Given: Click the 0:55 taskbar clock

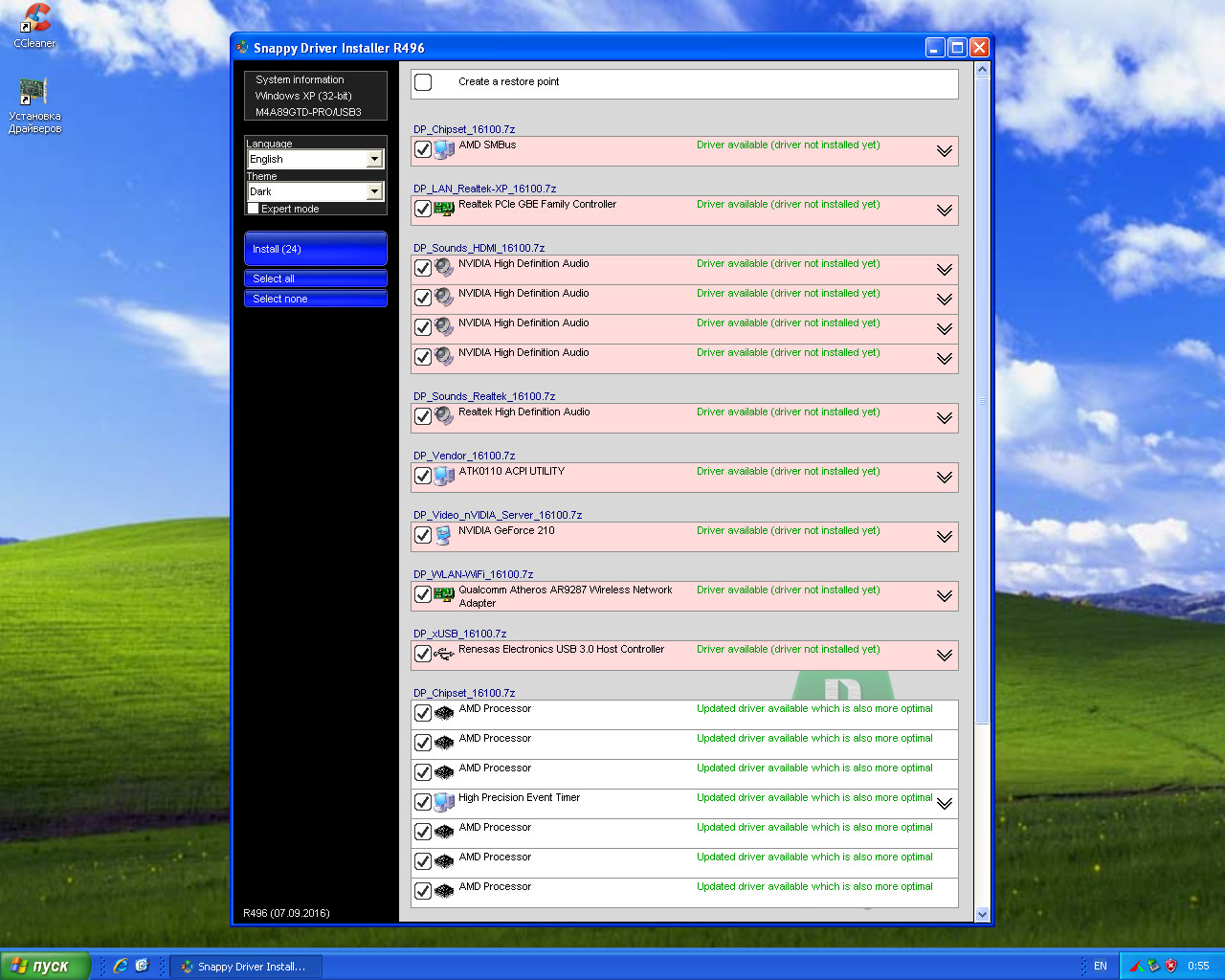Looking at the screenshot, I should coord(1198,966).
